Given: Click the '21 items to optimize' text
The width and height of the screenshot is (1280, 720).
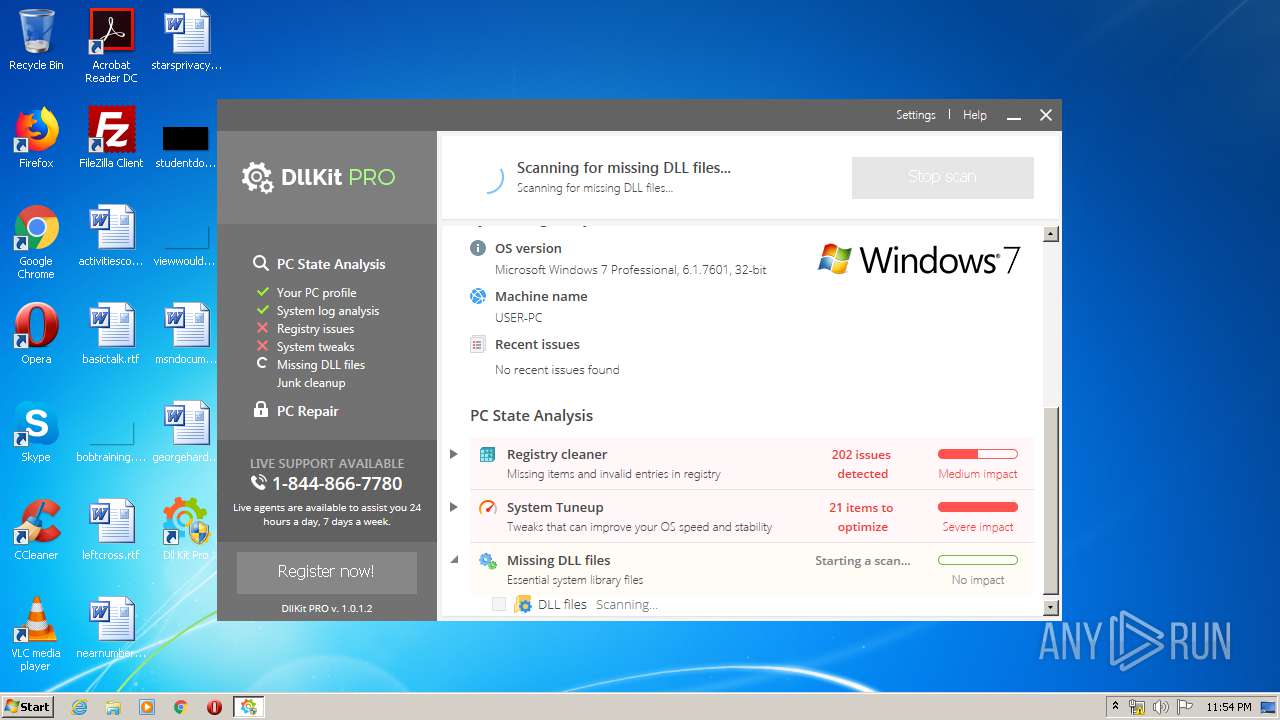Looking at the screenshot, I should coord(861,517).
